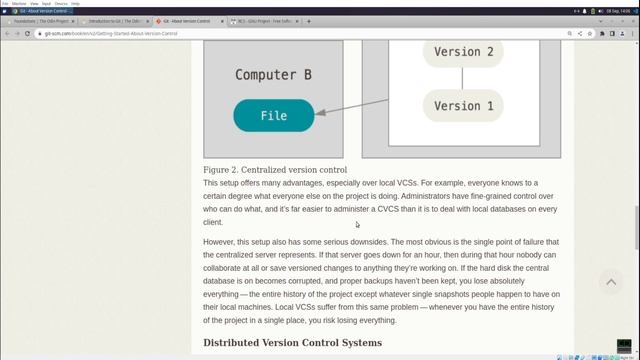640x360 pixels.
Task: Open the View menu
Action: tap(34, 4)
